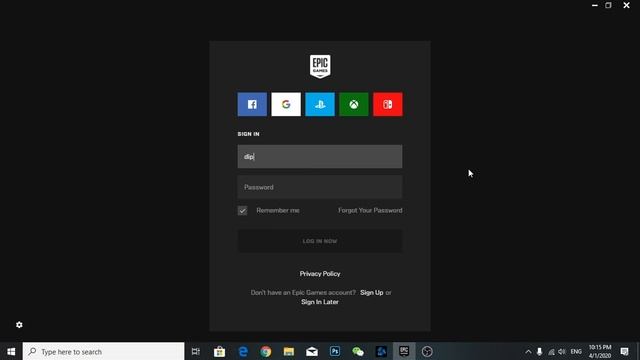Open network status tray icon

551,352
